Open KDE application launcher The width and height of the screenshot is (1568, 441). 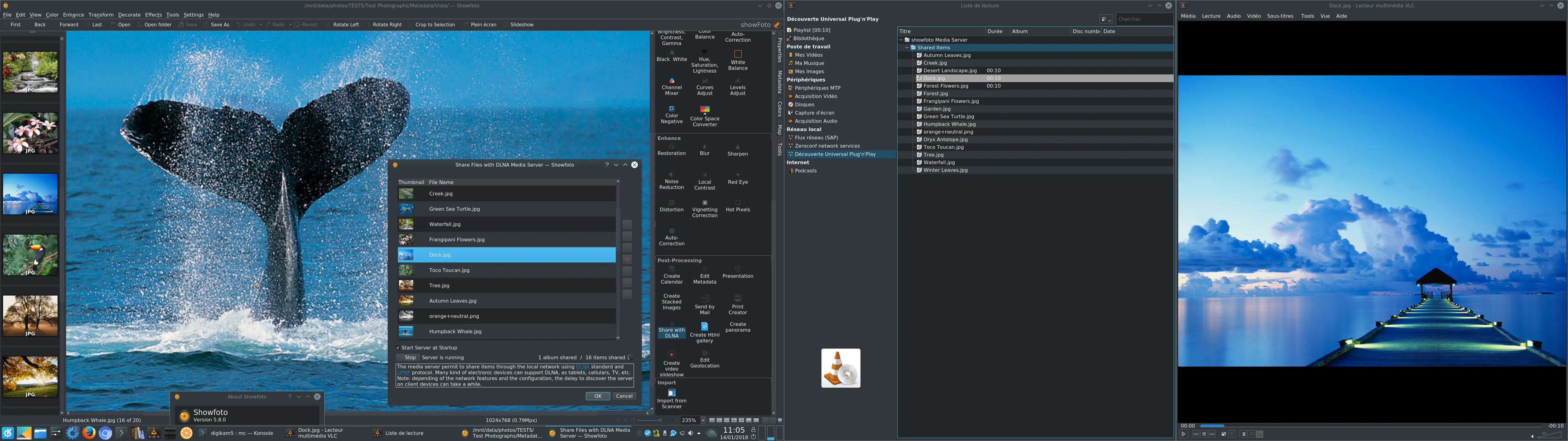click(x=7, y=433)
